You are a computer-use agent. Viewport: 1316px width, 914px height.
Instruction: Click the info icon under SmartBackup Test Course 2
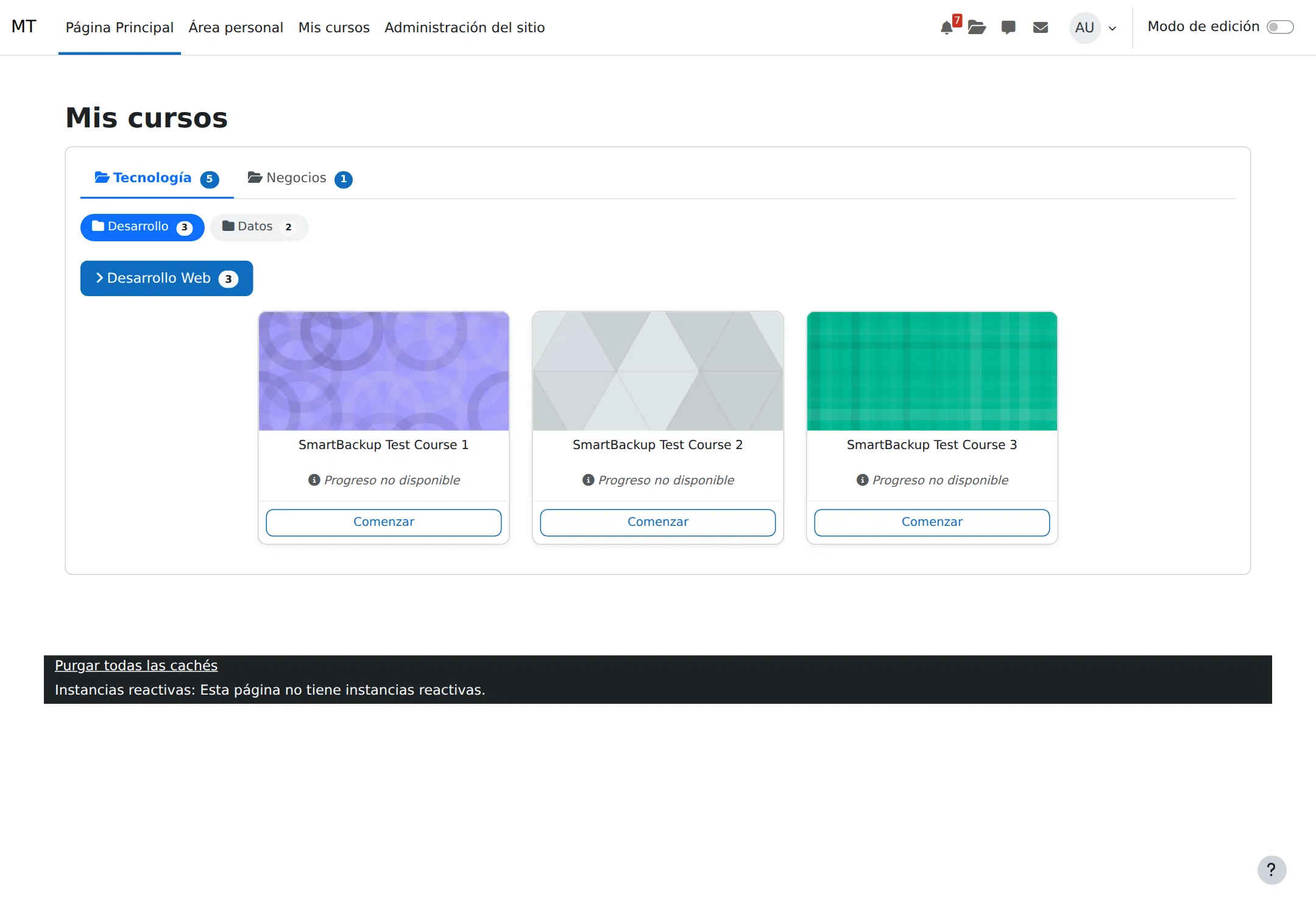pos(588,480)
